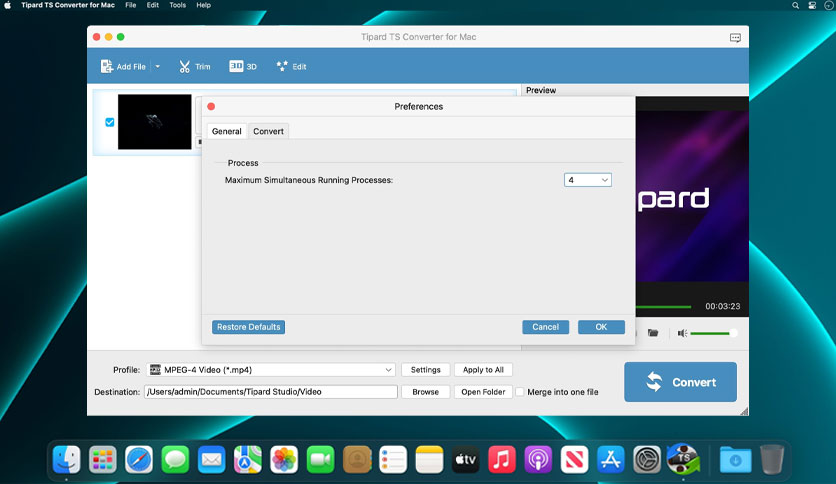Browse for a destination folder

[425, 392]
